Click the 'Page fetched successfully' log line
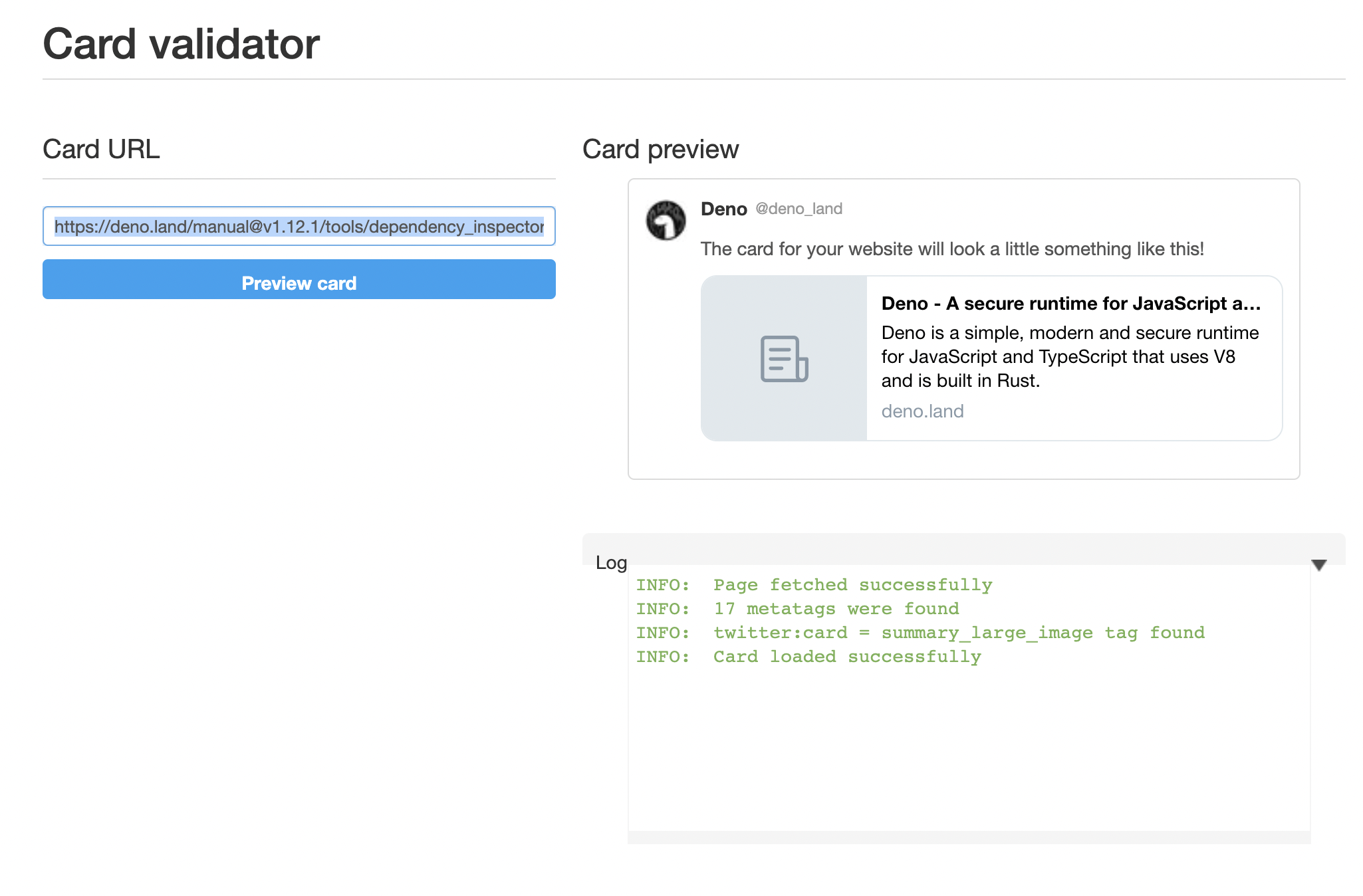 (x=814, y=585)
